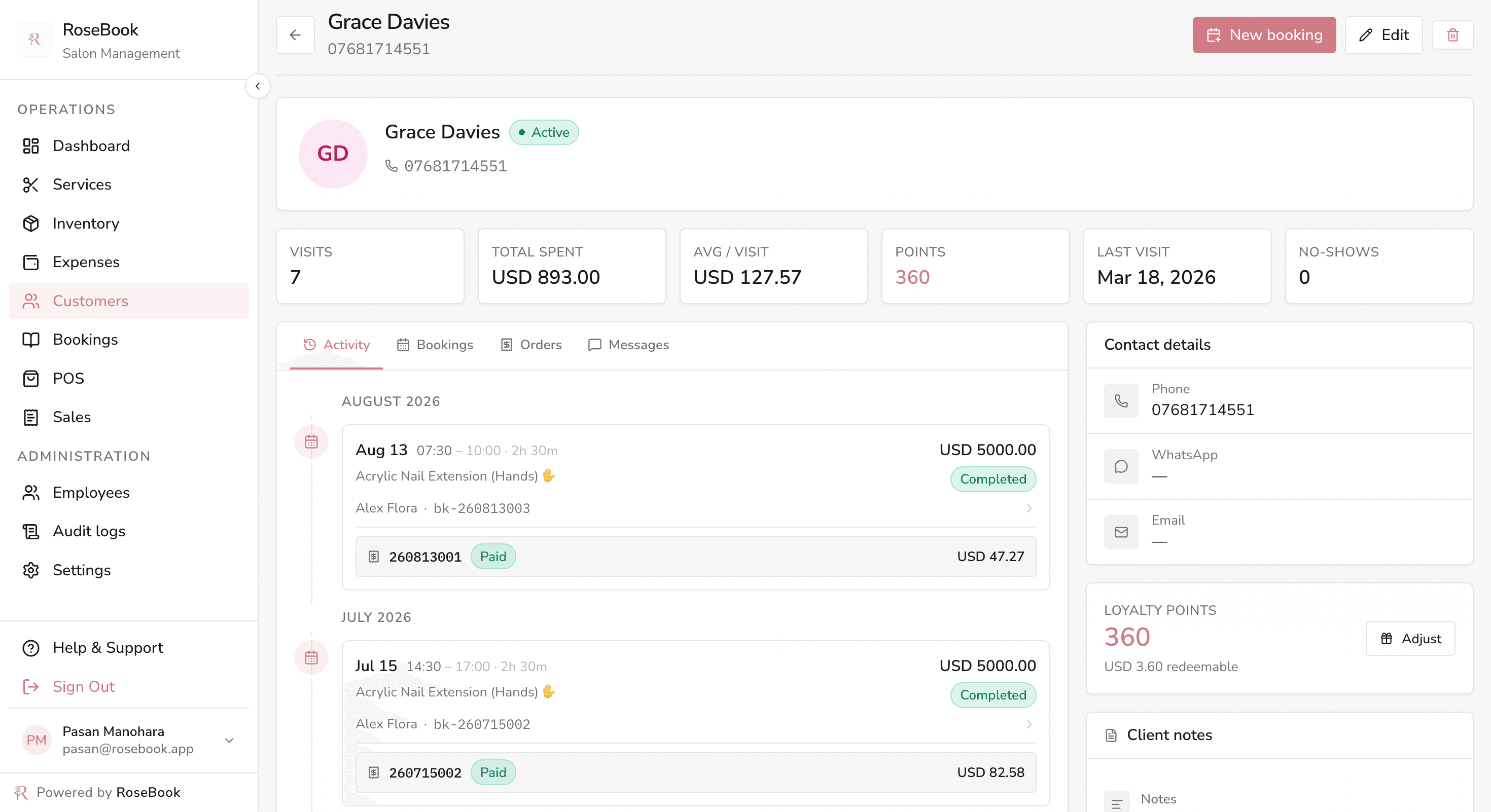Click the Employees people icon

tap(30, 492)
